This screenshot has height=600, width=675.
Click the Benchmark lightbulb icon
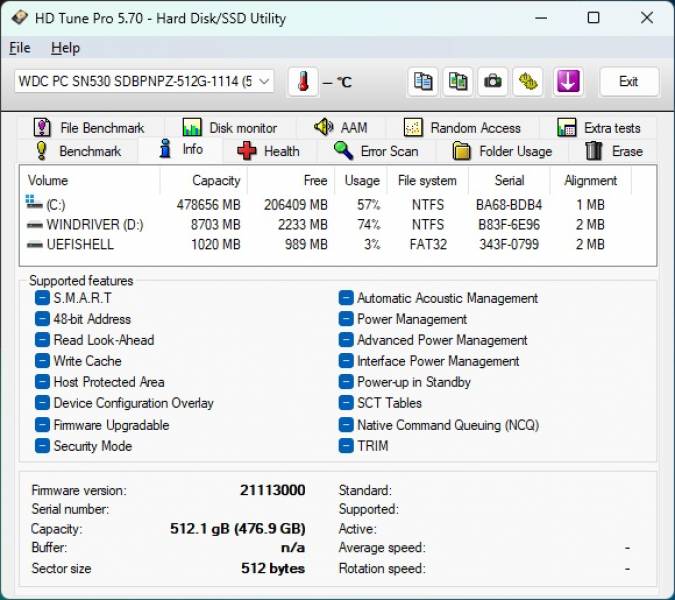[x=41, y=151]
